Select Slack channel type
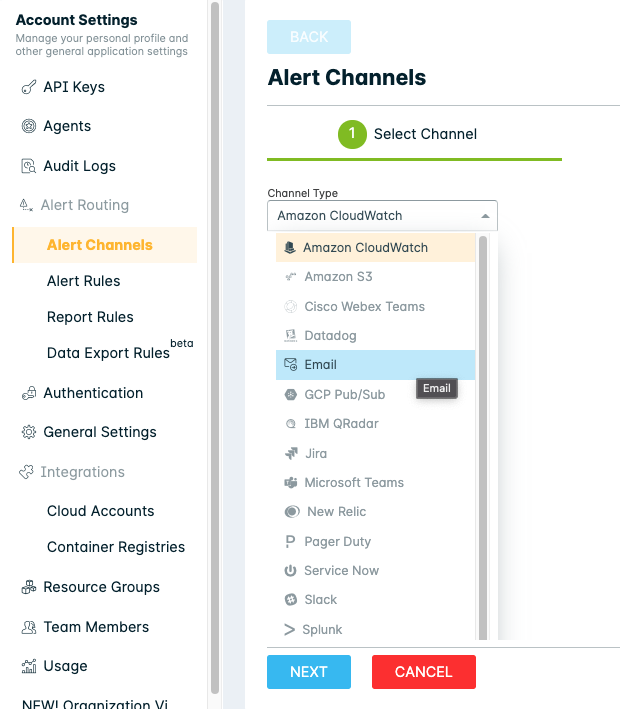 tap(375, 600)
